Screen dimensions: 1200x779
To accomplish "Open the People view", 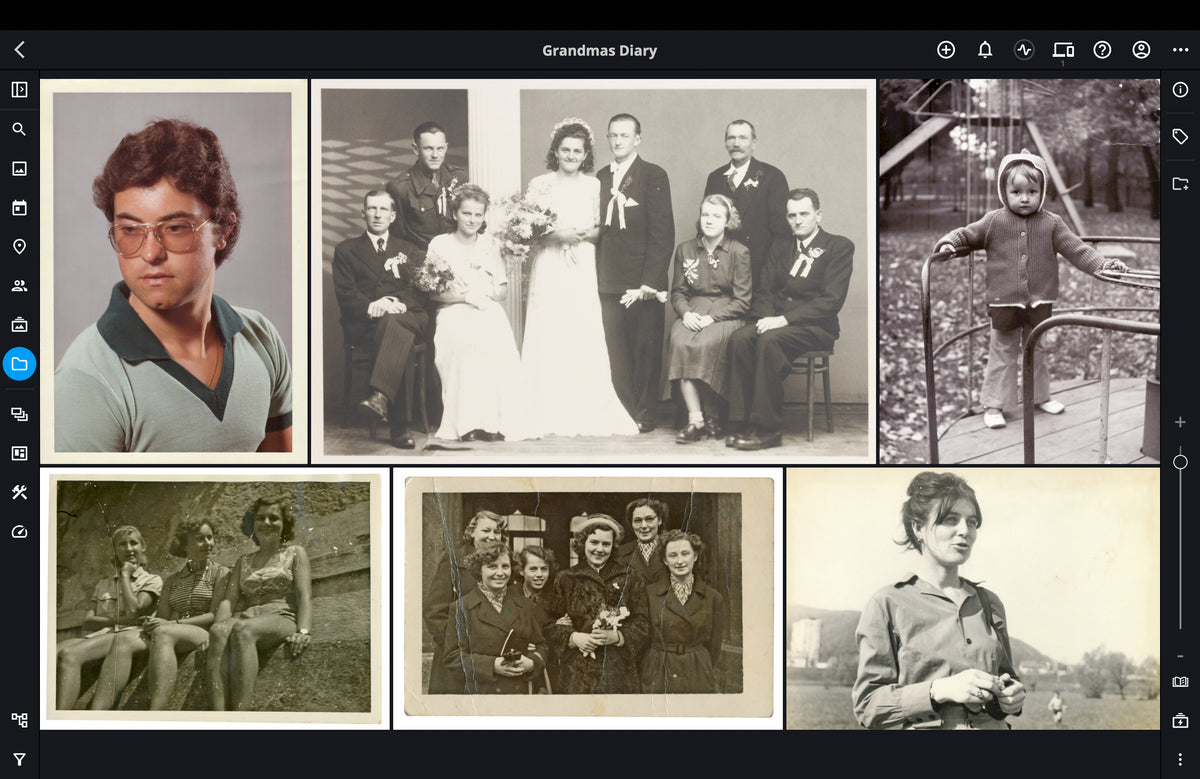I will pos(19,286).
